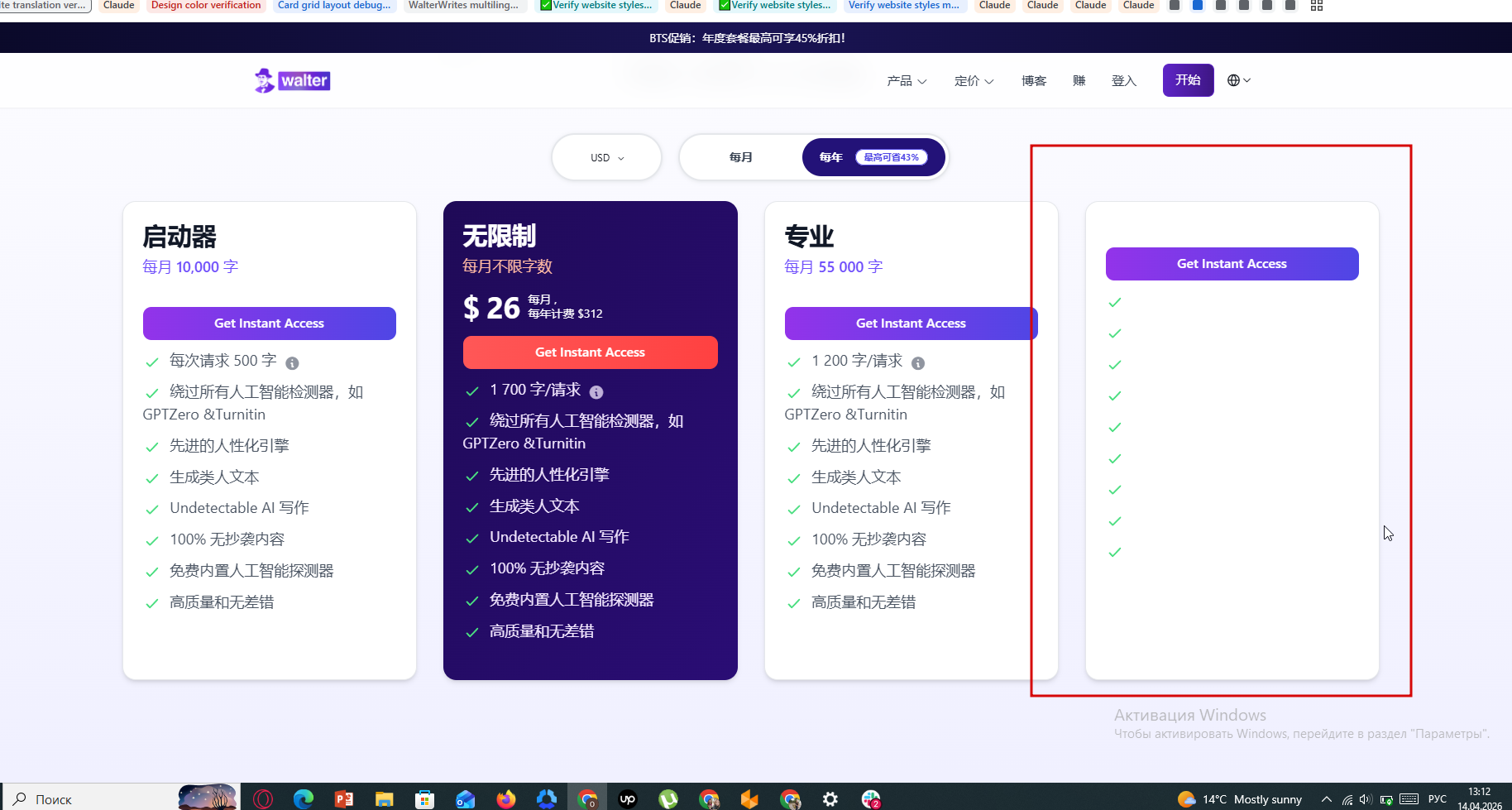The height and width of the screenshot is (810, 1512).
Task: Click the Walter logo in the header
Action: click(x=292, y=80)
